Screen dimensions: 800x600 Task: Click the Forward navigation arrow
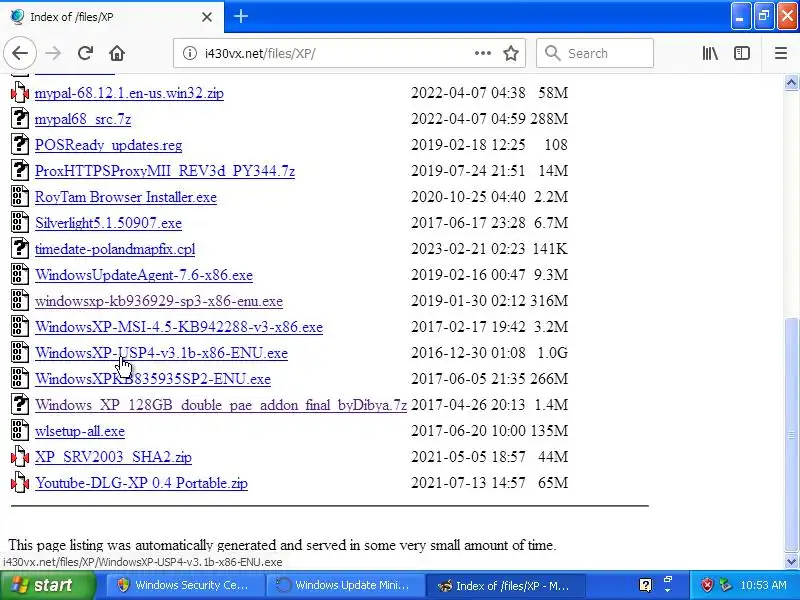coord(53,53)
